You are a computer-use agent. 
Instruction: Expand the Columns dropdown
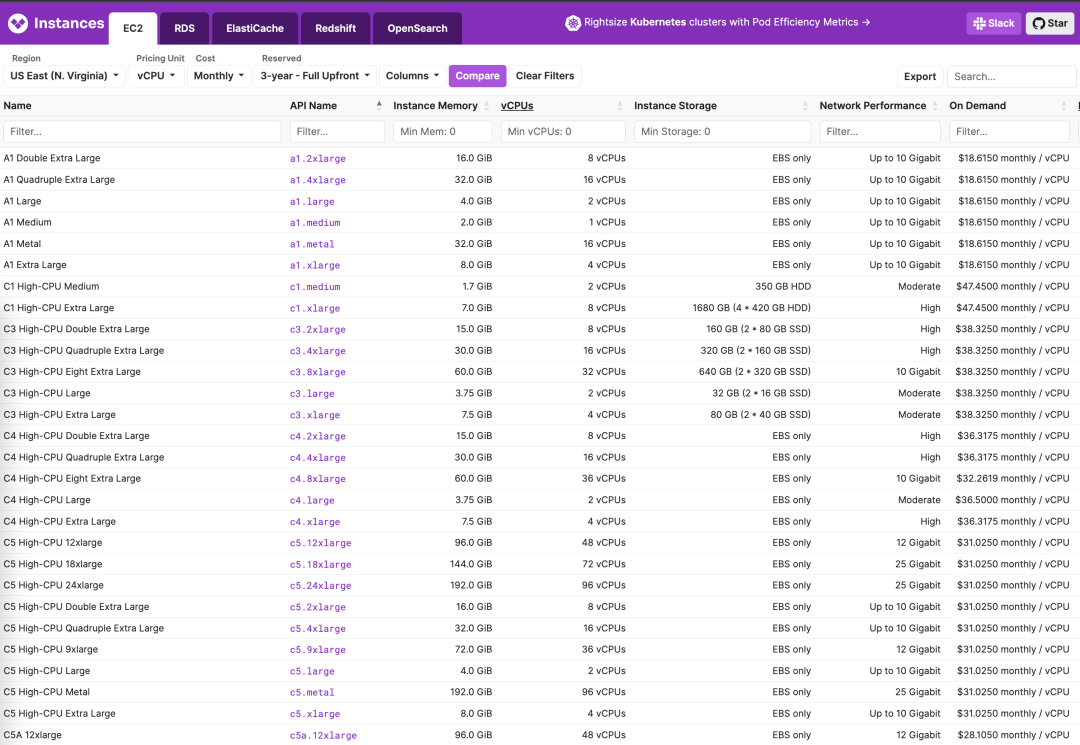412,76
